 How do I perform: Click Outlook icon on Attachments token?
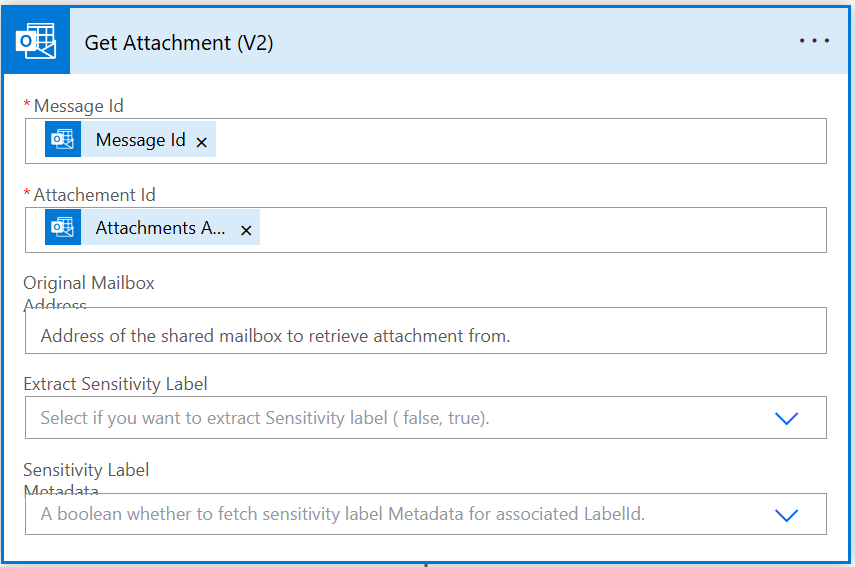[x=63, y=228]
